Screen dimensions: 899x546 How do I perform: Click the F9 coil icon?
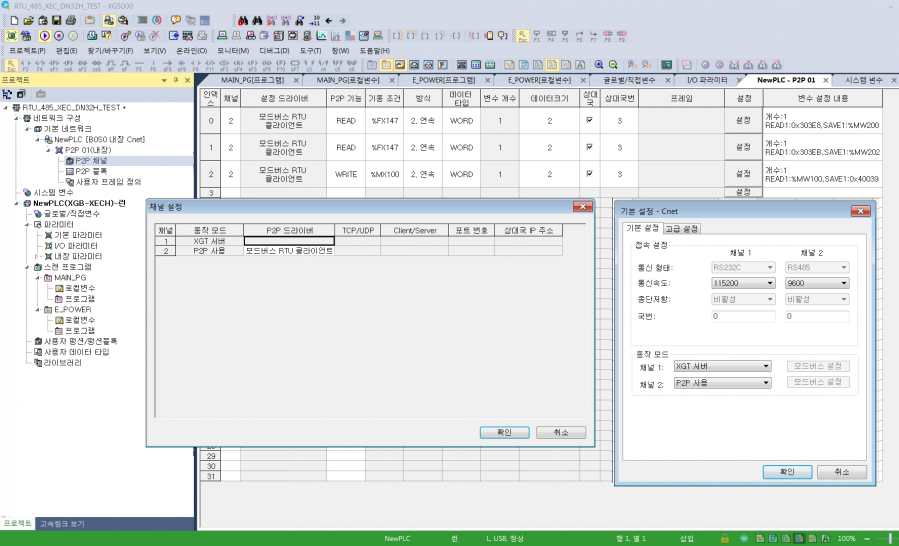(x=196, y=65)
